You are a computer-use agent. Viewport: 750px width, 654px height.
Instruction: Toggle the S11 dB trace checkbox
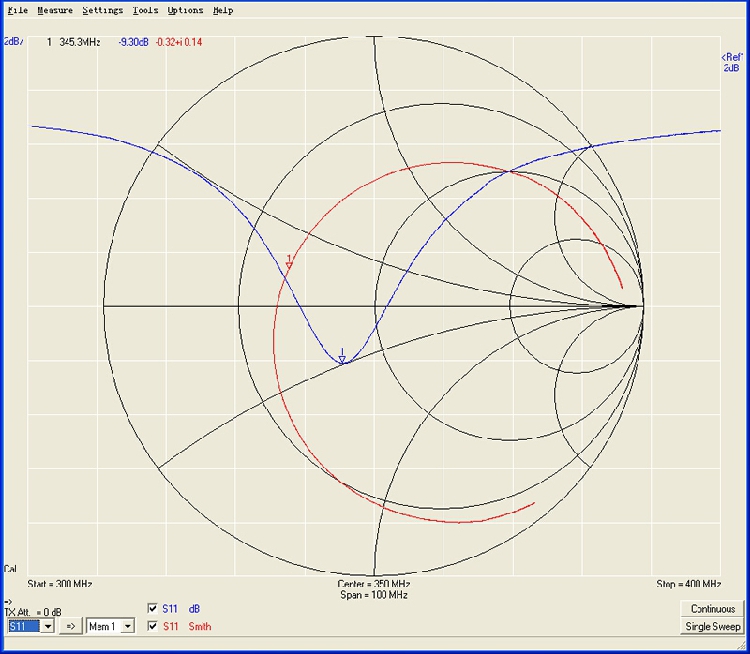tap(153, 609)
